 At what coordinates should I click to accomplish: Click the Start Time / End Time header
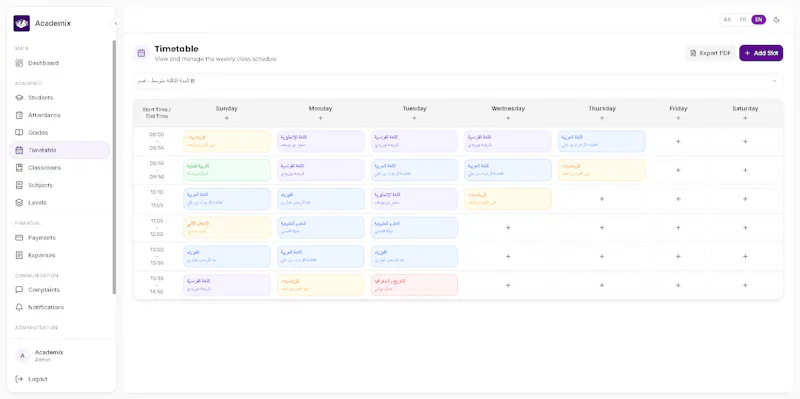point(157,113)
